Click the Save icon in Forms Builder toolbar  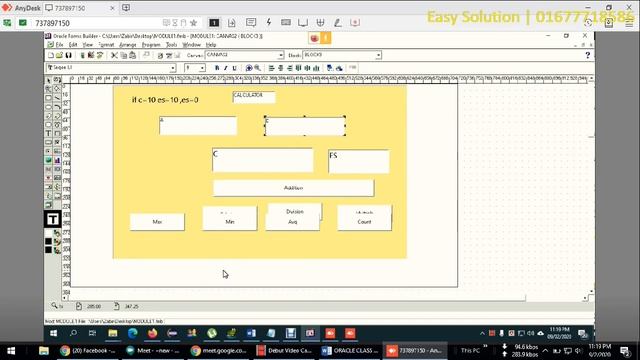coord(68,55)
